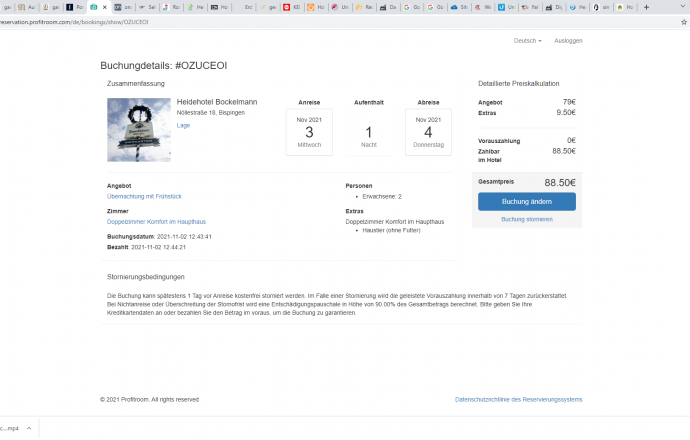This screenshot has width=690, height=440.
Task: Open the Übernachtung mit Frühstück offer link
Action: pyautogui.click(x=144, y=196)
